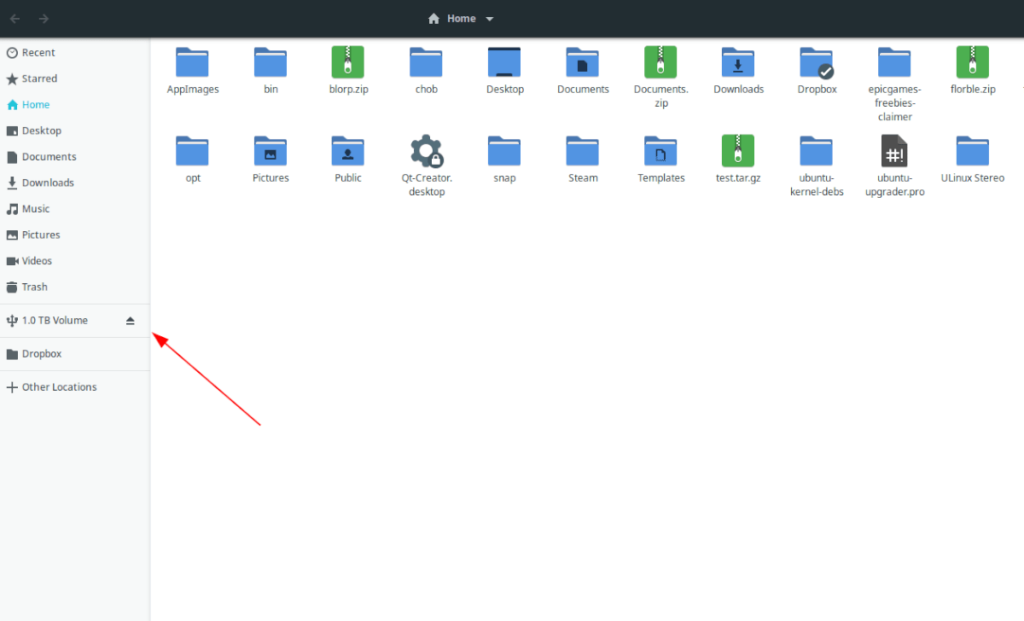The image size is (1024, 621).
Task: Open Other Locations in the sidebar
Action: coord(74,387)
